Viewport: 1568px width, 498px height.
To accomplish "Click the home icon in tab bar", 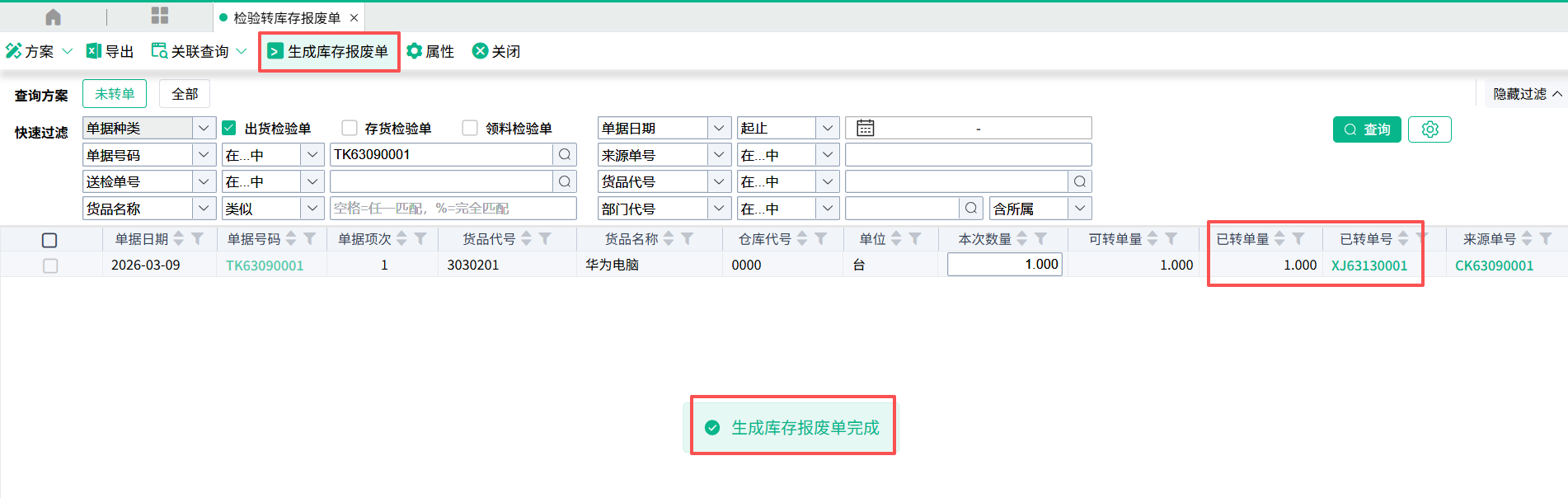I will point(53,16).
